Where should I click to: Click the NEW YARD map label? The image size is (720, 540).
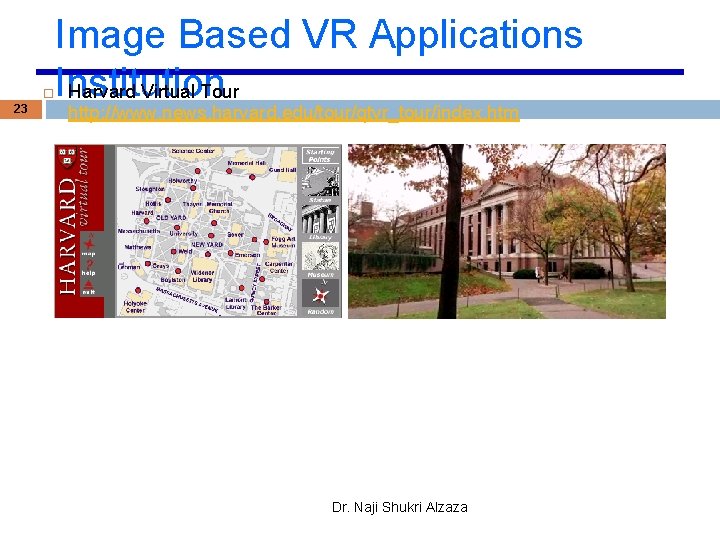point(207,245)
